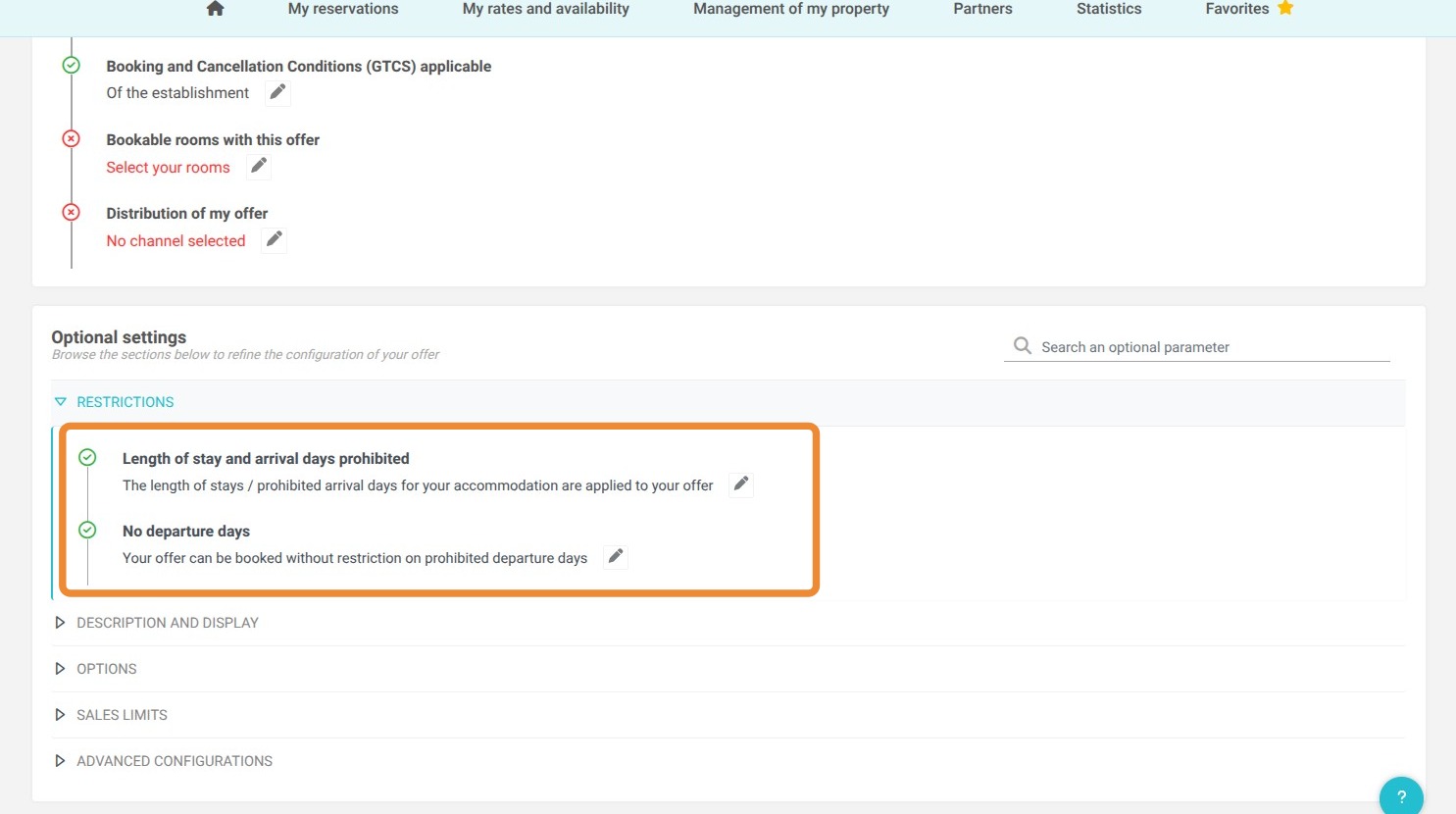Go to the home icon in navigation

coord(216,9)
